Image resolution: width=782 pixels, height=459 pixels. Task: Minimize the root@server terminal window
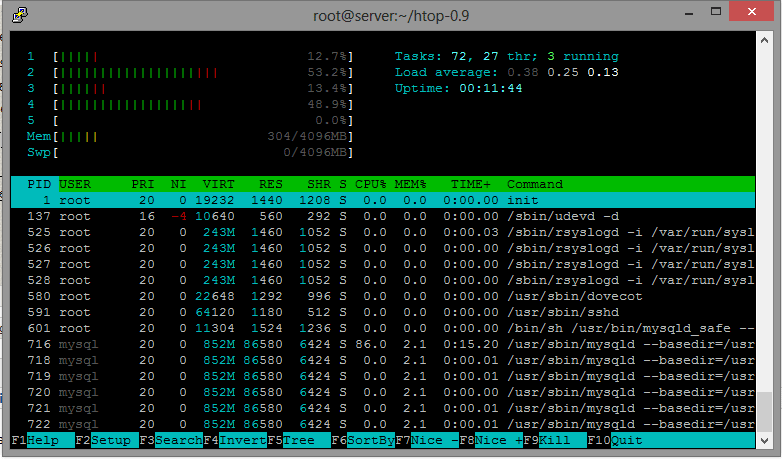[x=689, y=12]
